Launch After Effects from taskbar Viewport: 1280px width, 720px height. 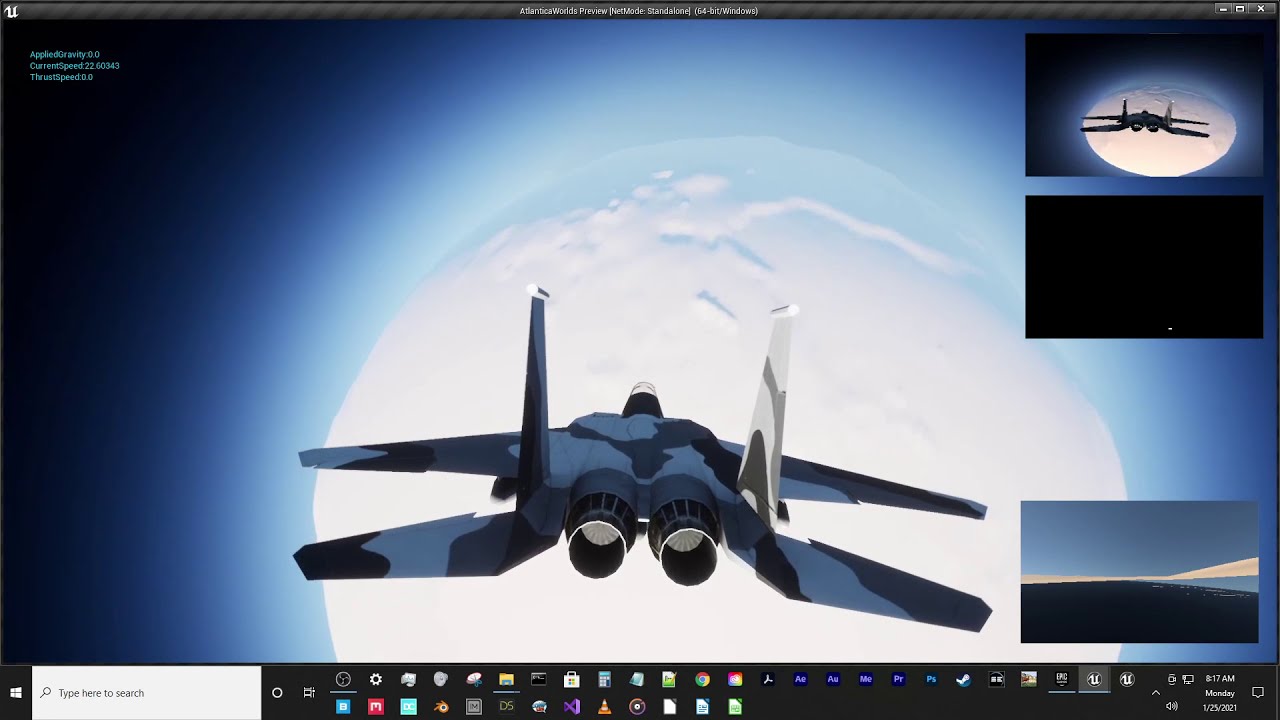click(x=800, y=679)
